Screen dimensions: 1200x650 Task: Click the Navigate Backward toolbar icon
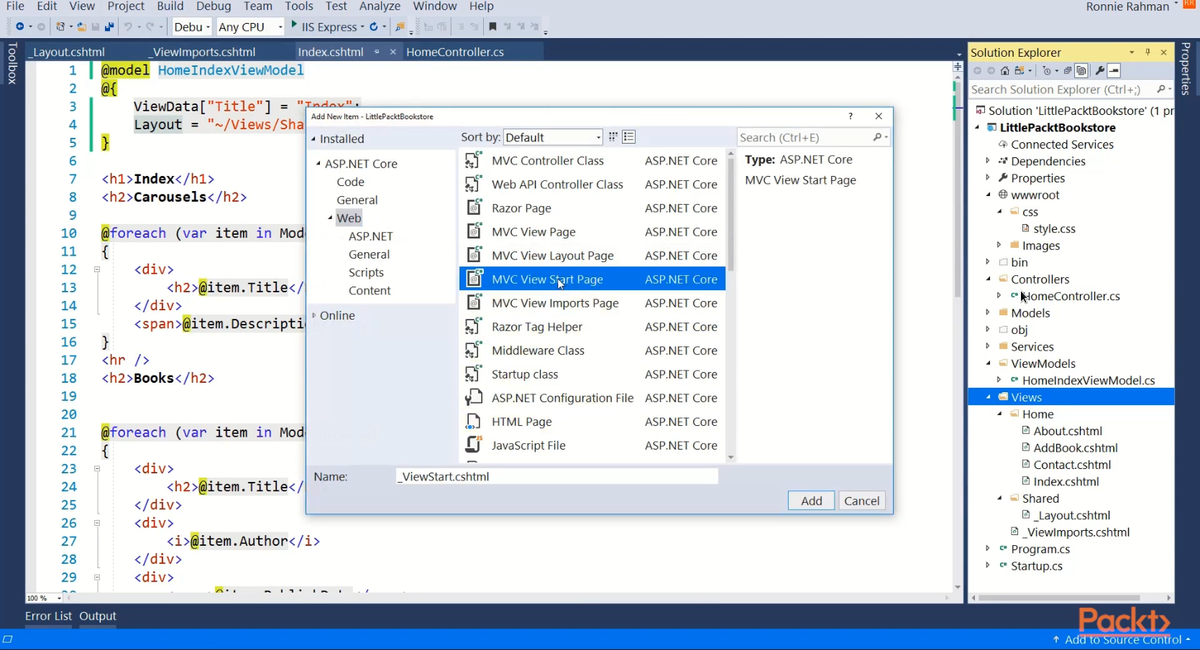[x=20, y=26]
